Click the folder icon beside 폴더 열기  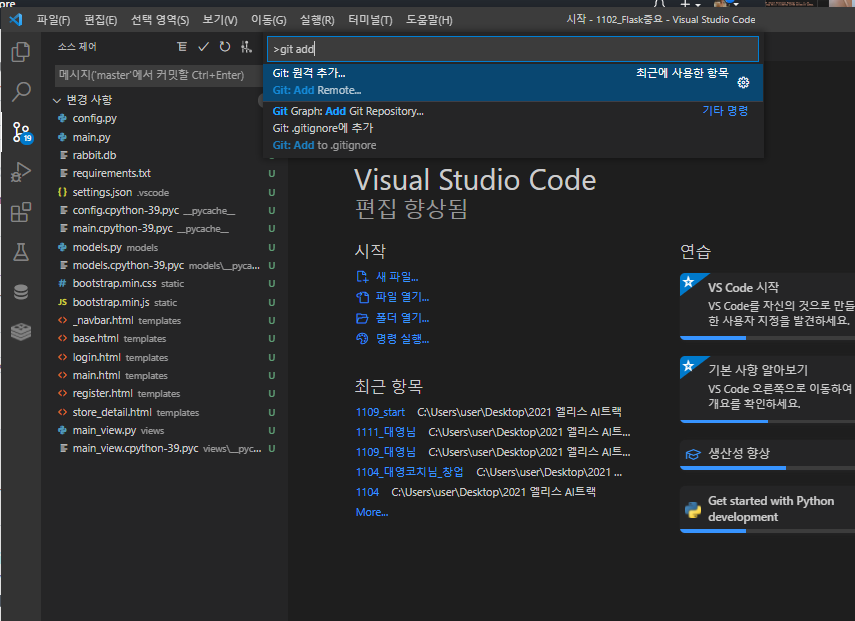(x=362, y=318)
